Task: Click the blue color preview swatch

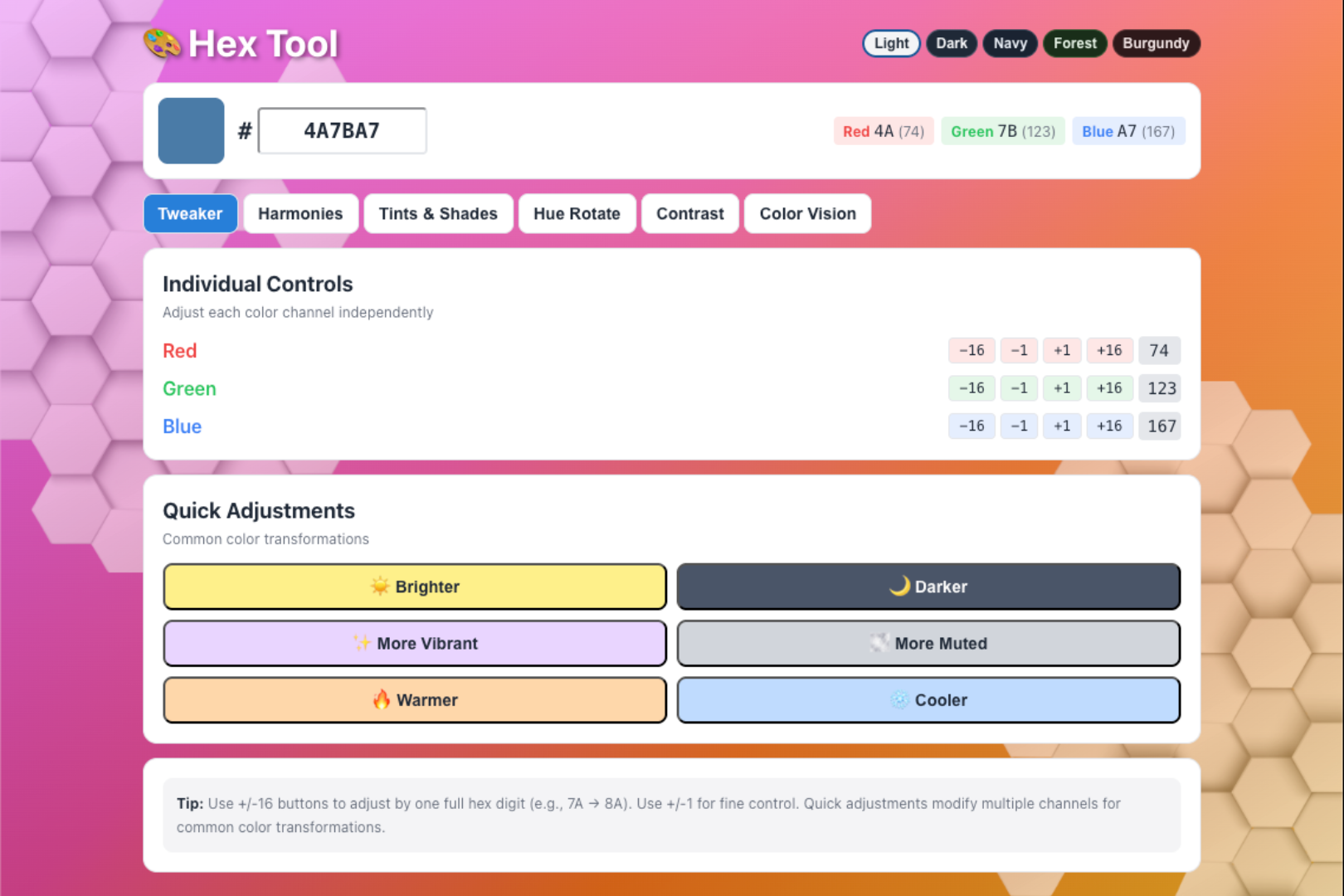Action: point(191,130)
